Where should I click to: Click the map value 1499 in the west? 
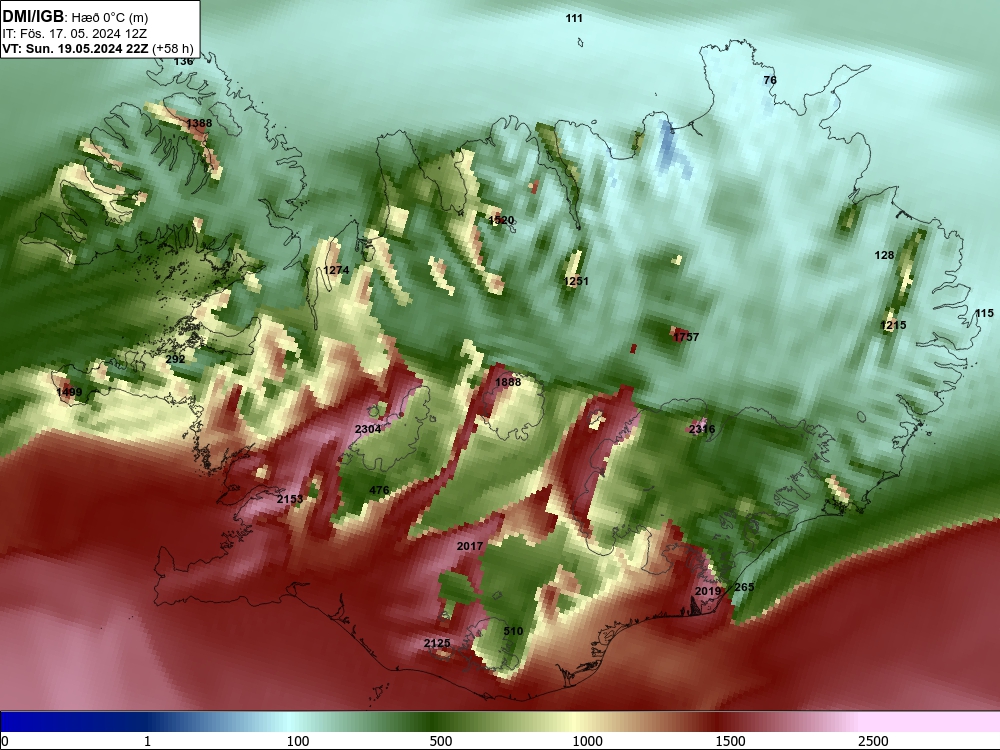point(69,392)
